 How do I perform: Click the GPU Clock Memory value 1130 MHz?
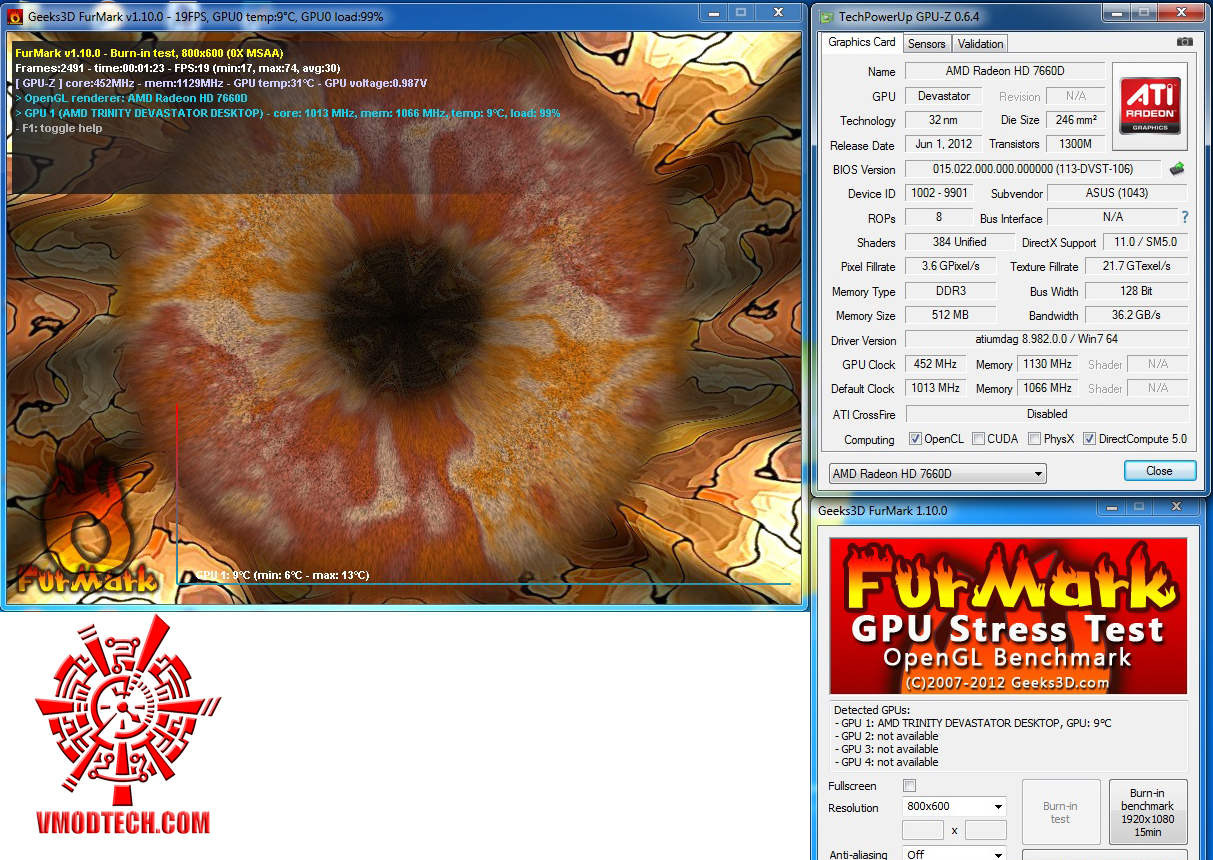click(x=1047, y=364)
